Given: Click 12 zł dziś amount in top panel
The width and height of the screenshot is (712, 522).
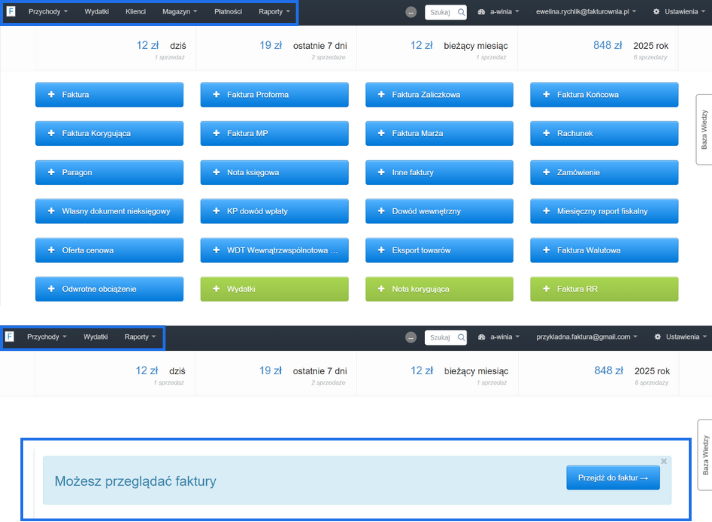Looking at the screenshot, I should click(148, 45).
